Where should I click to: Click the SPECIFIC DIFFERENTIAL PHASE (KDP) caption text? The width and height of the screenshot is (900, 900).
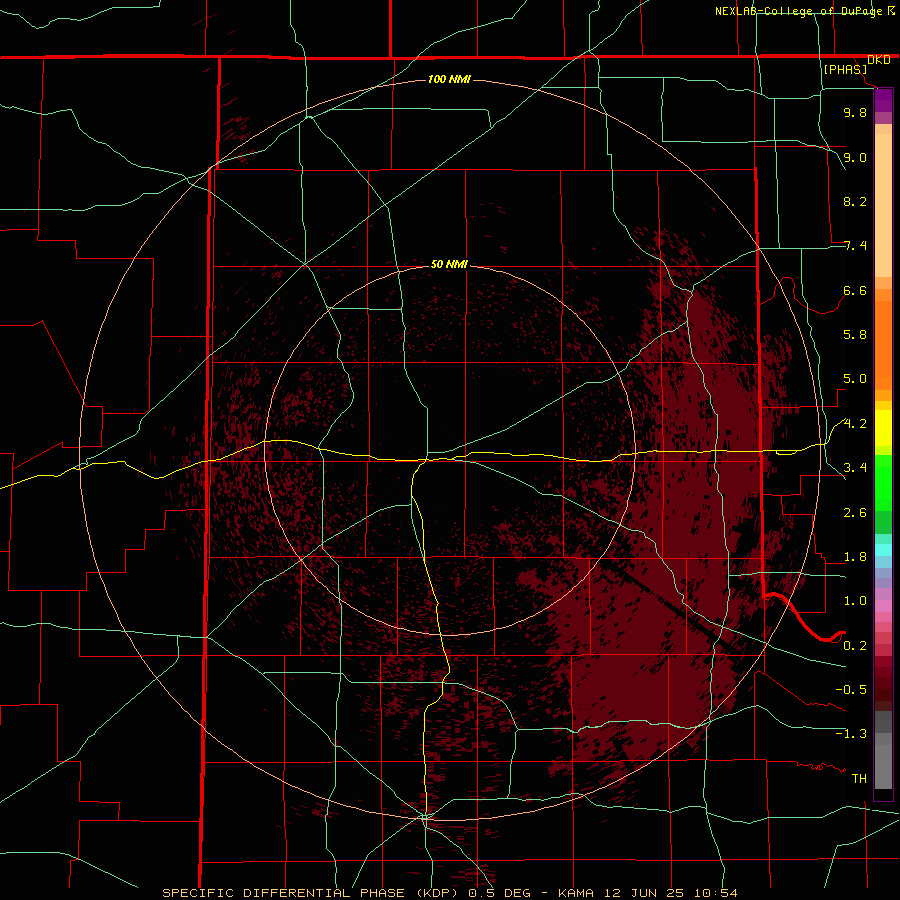pyautogui.click(x=310, y=893)
